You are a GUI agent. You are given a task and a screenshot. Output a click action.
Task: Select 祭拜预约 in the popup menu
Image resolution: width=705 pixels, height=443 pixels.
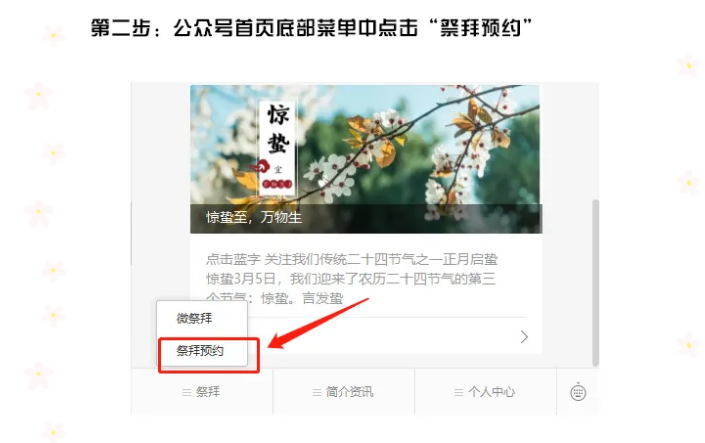click(x=200, y=351)
